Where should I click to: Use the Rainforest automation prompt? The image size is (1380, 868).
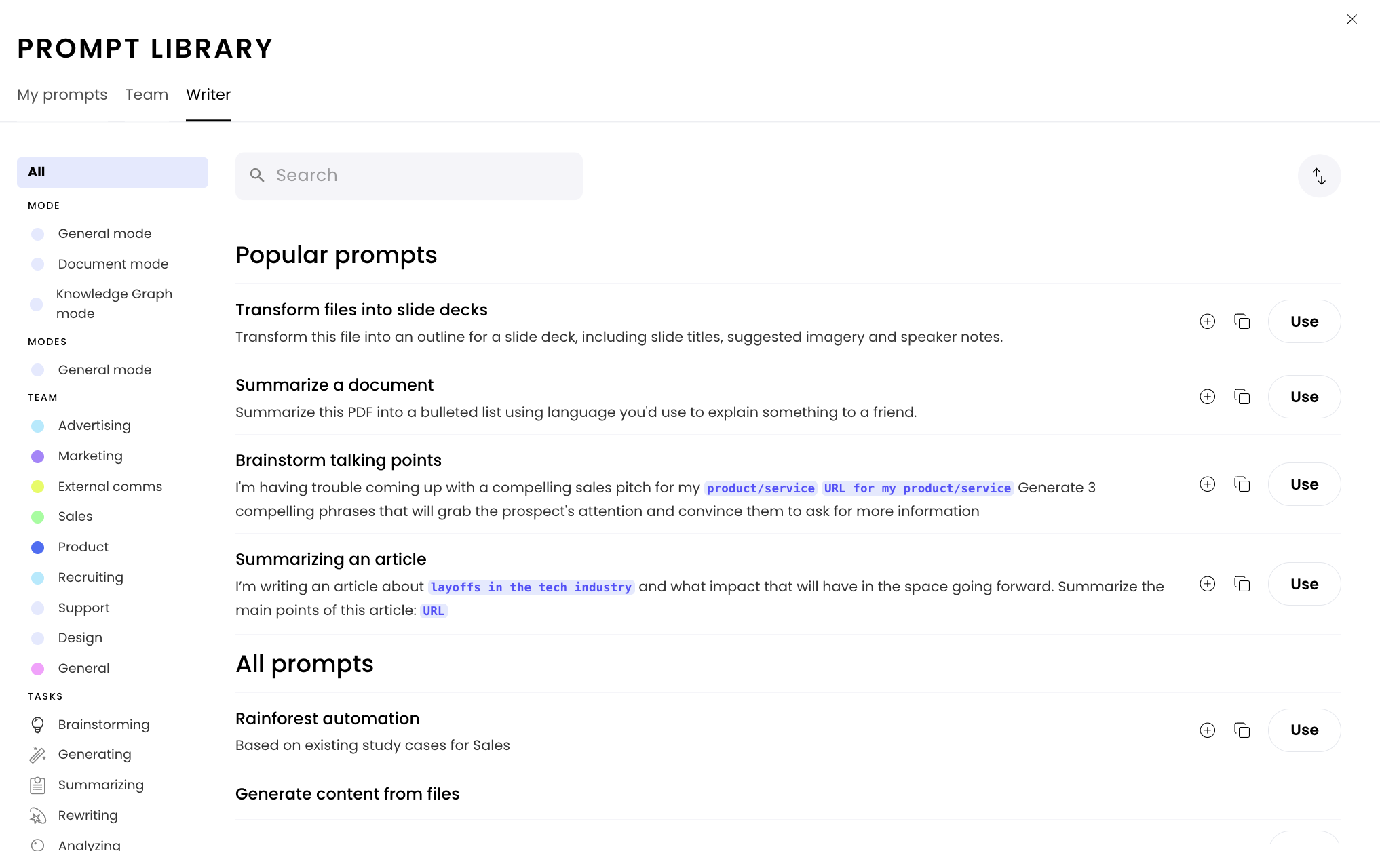(1304, 730)
